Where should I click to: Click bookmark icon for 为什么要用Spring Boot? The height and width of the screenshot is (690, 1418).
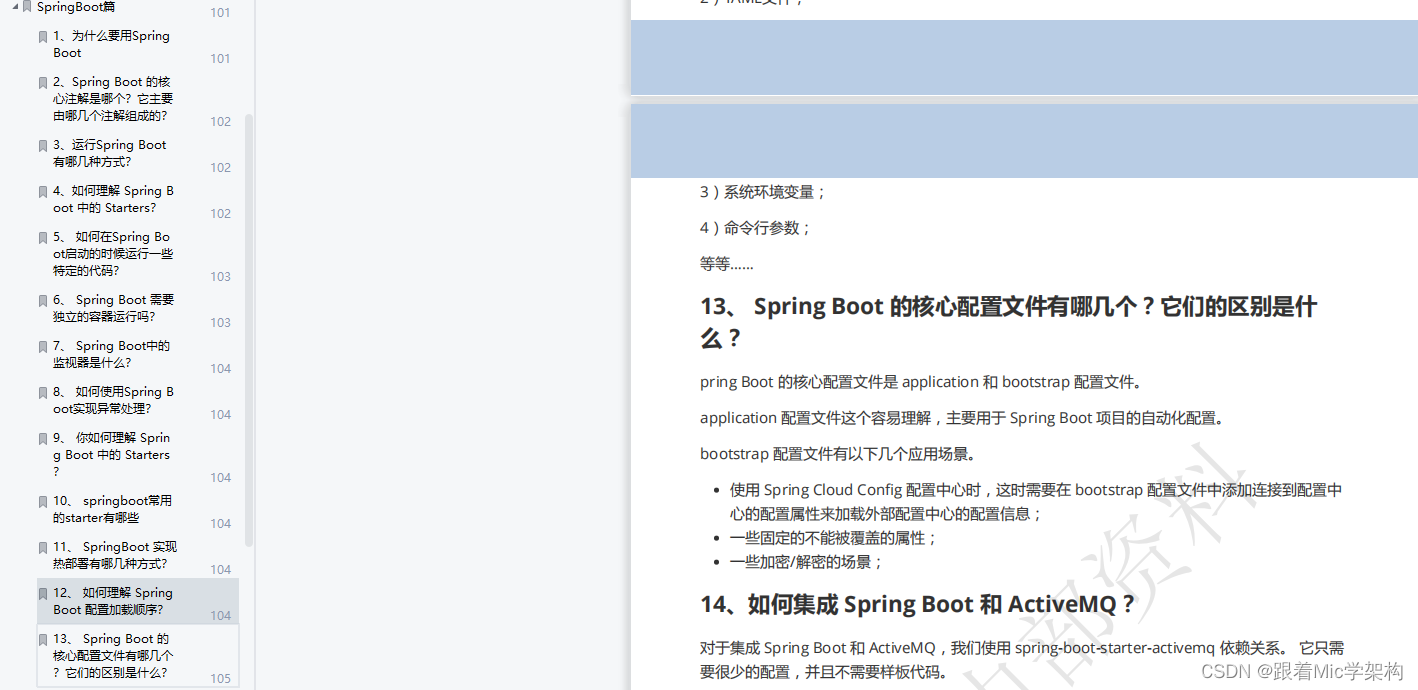43,37
